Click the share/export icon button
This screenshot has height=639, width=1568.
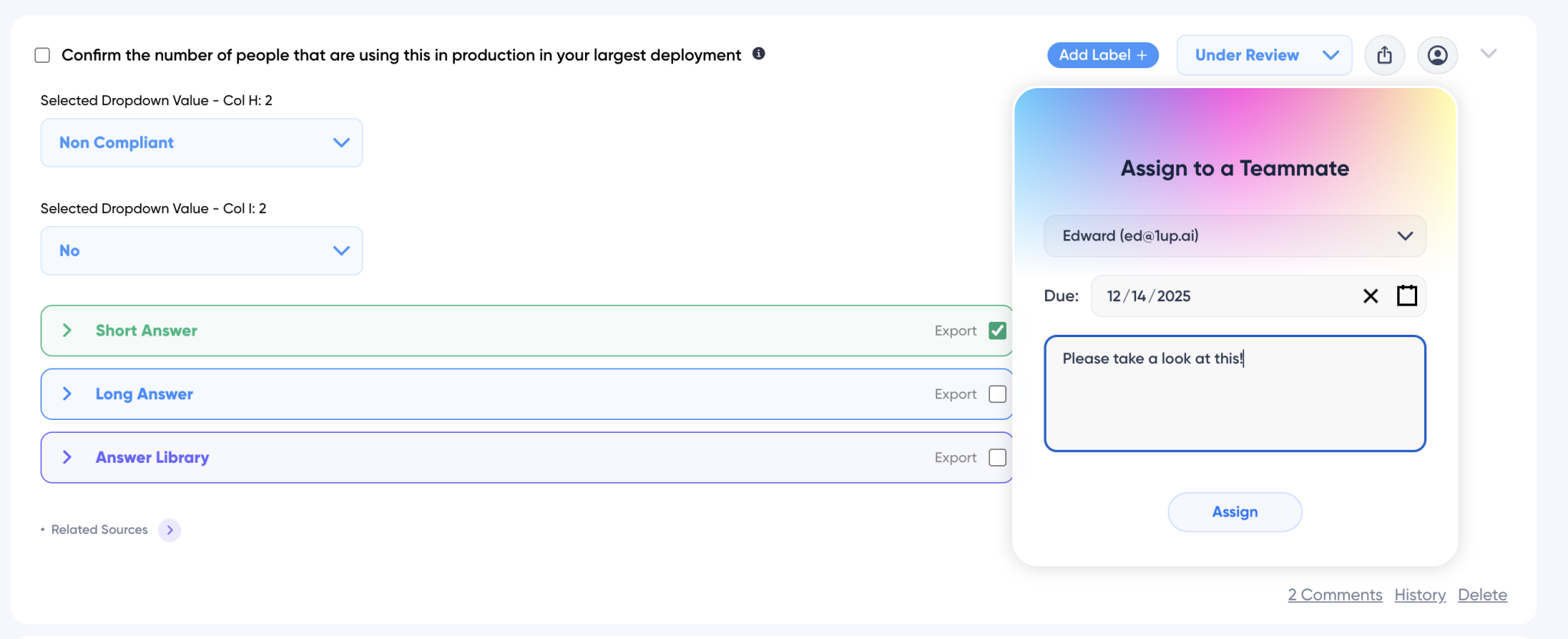point(1384,55)
